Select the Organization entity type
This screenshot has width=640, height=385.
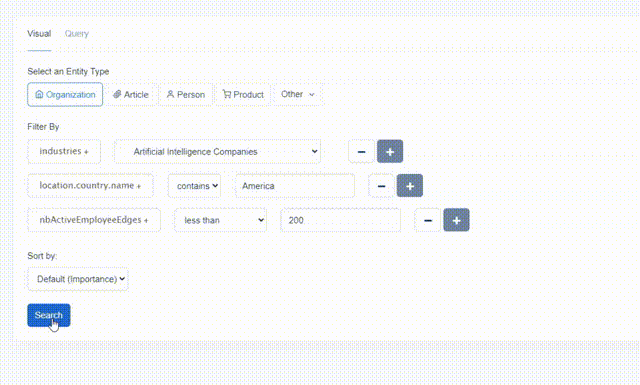tap(65, 94)
